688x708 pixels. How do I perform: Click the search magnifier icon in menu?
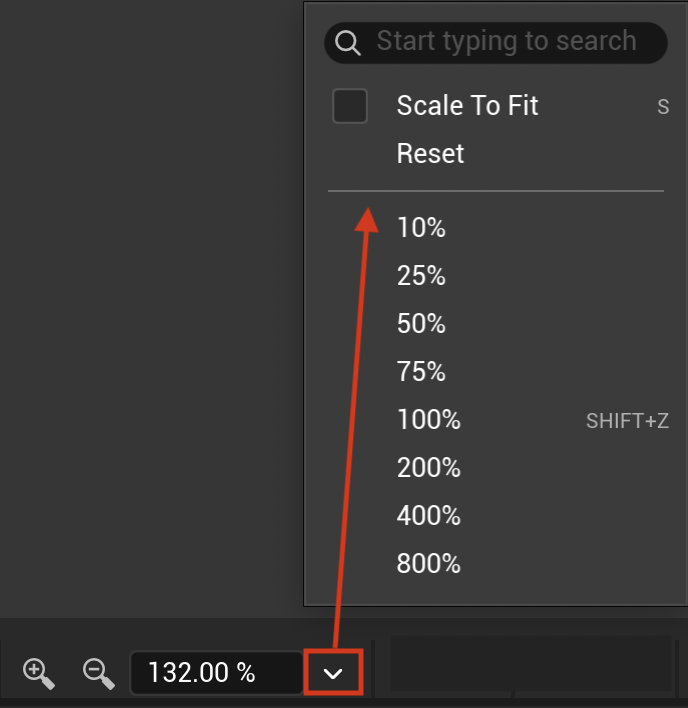[x=347, y=43]
